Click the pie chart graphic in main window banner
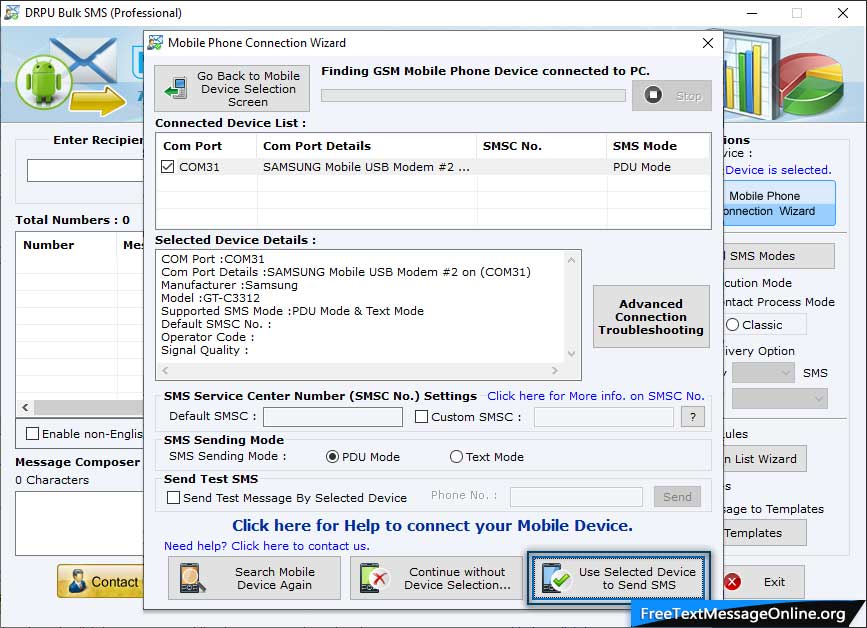867x628 pixels. 812,83
